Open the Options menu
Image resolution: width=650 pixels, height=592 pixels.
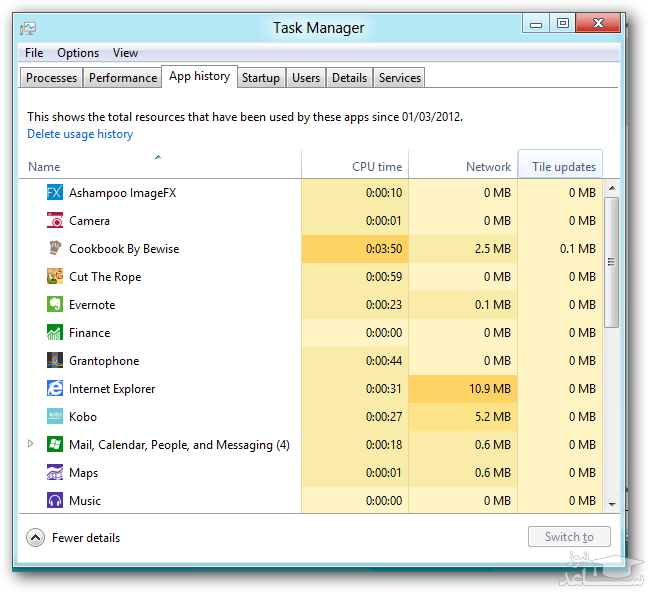[x=78, y=53]
